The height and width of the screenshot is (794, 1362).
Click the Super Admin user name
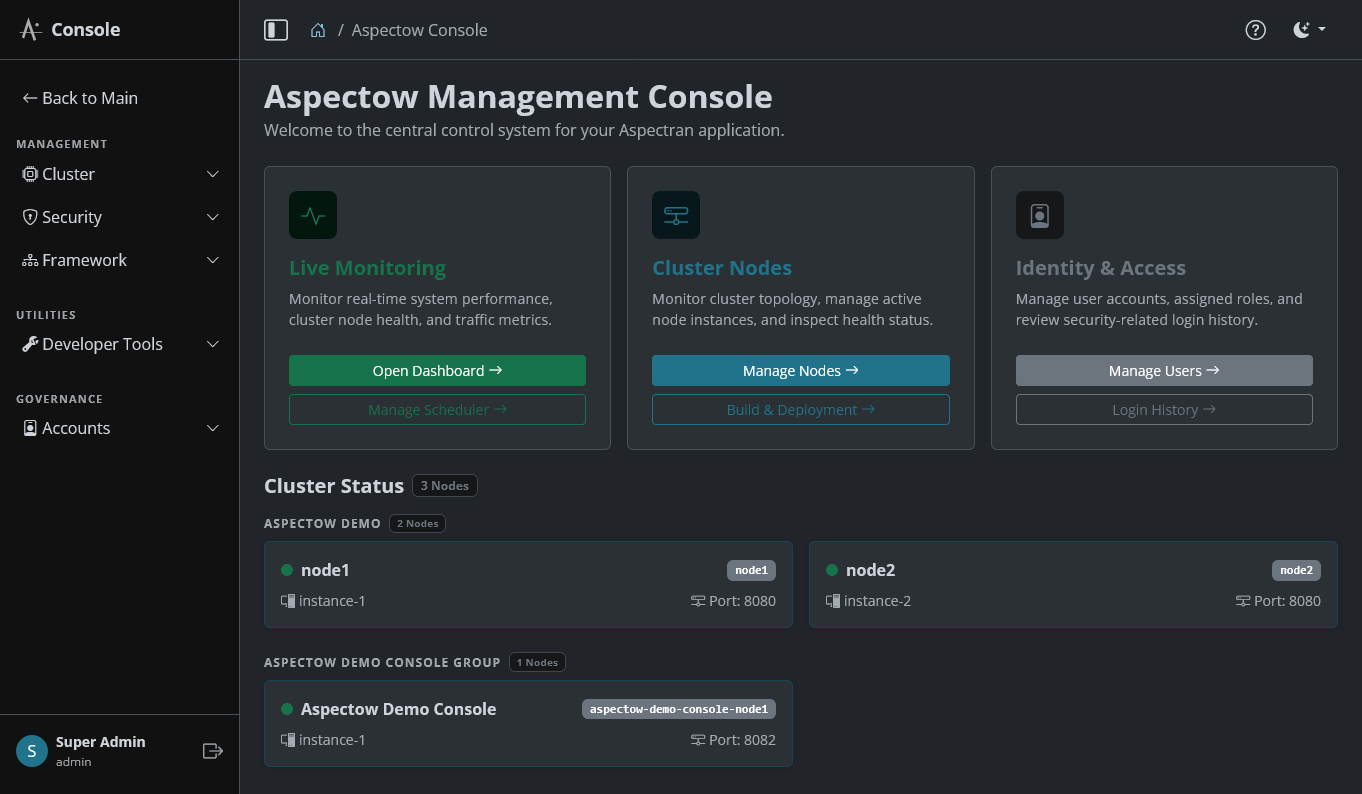click(101, 742)
